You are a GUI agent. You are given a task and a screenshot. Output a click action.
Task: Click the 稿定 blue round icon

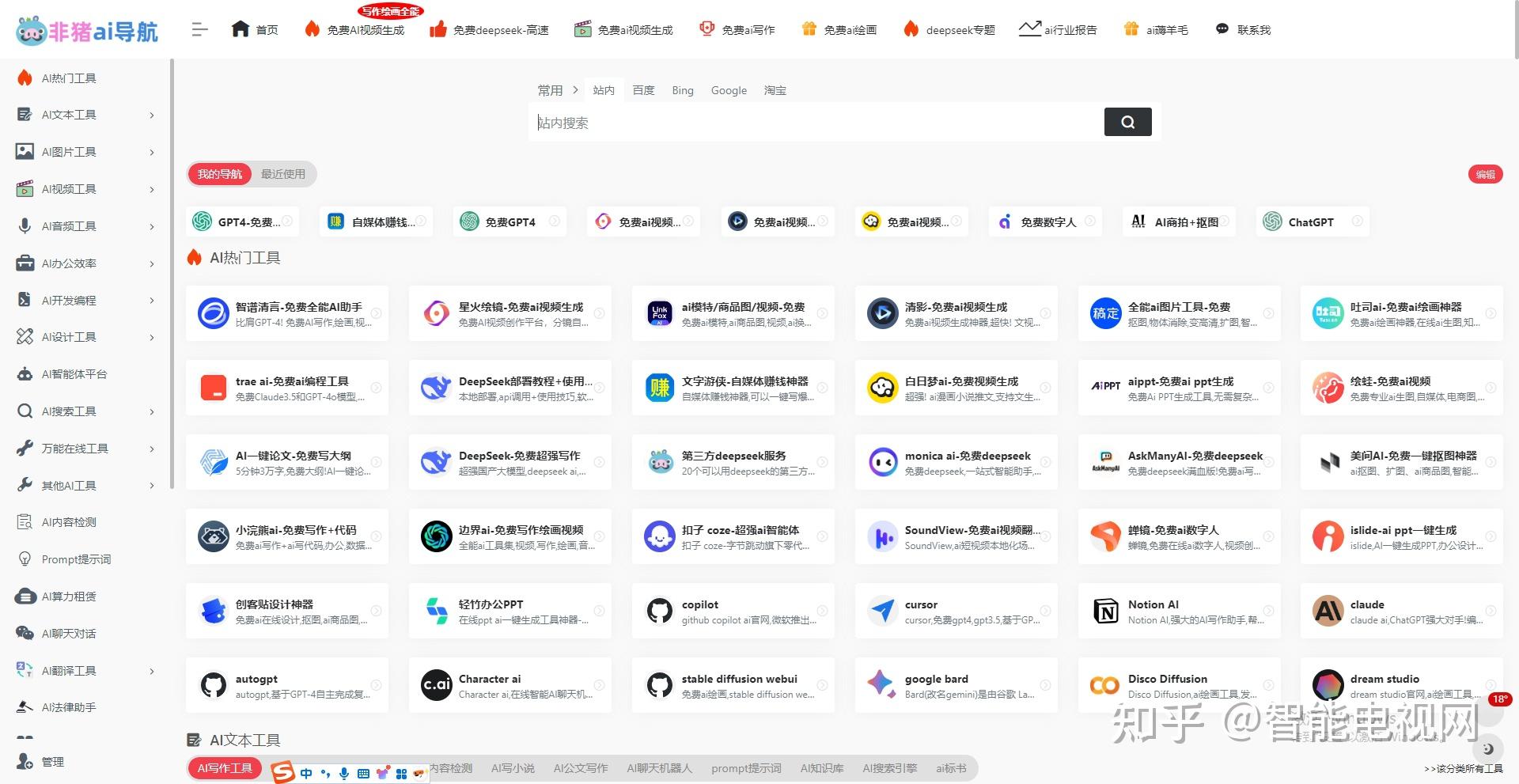[1105, 313]
